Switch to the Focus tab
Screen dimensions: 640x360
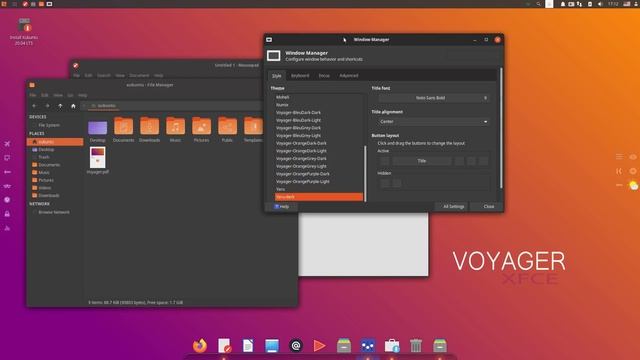point(324,76)
